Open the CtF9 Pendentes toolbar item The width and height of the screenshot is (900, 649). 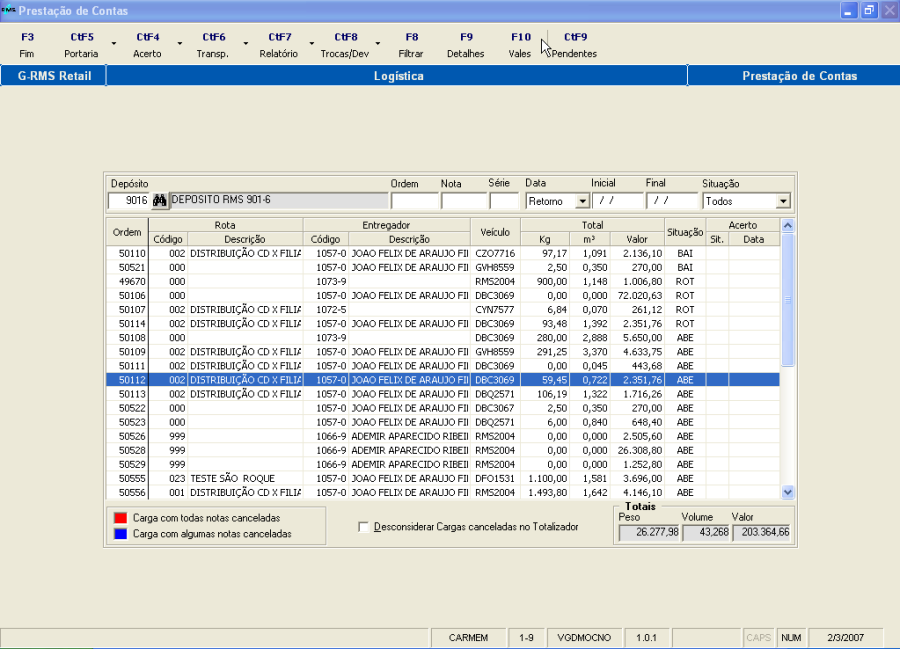pos(575,45)
